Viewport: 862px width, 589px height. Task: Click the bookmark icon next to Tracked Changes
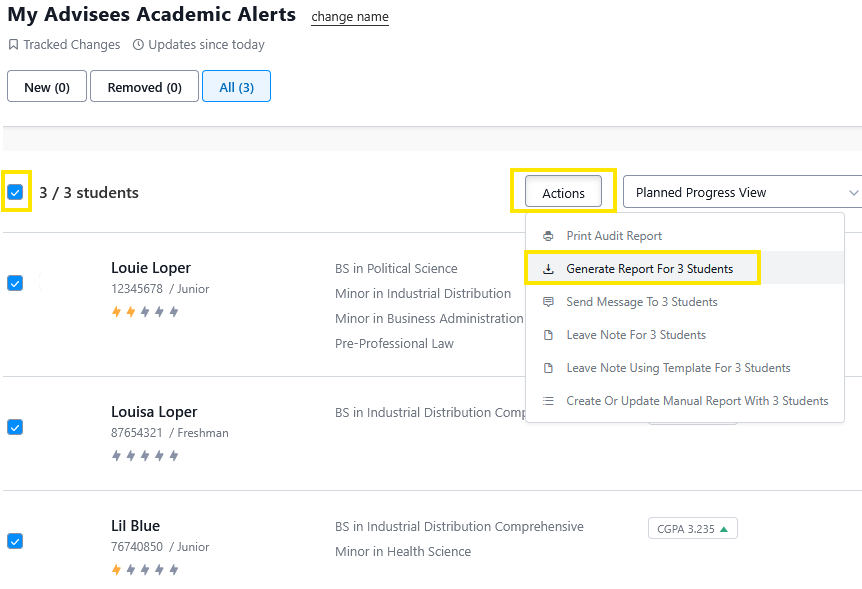tap(13, 45)
